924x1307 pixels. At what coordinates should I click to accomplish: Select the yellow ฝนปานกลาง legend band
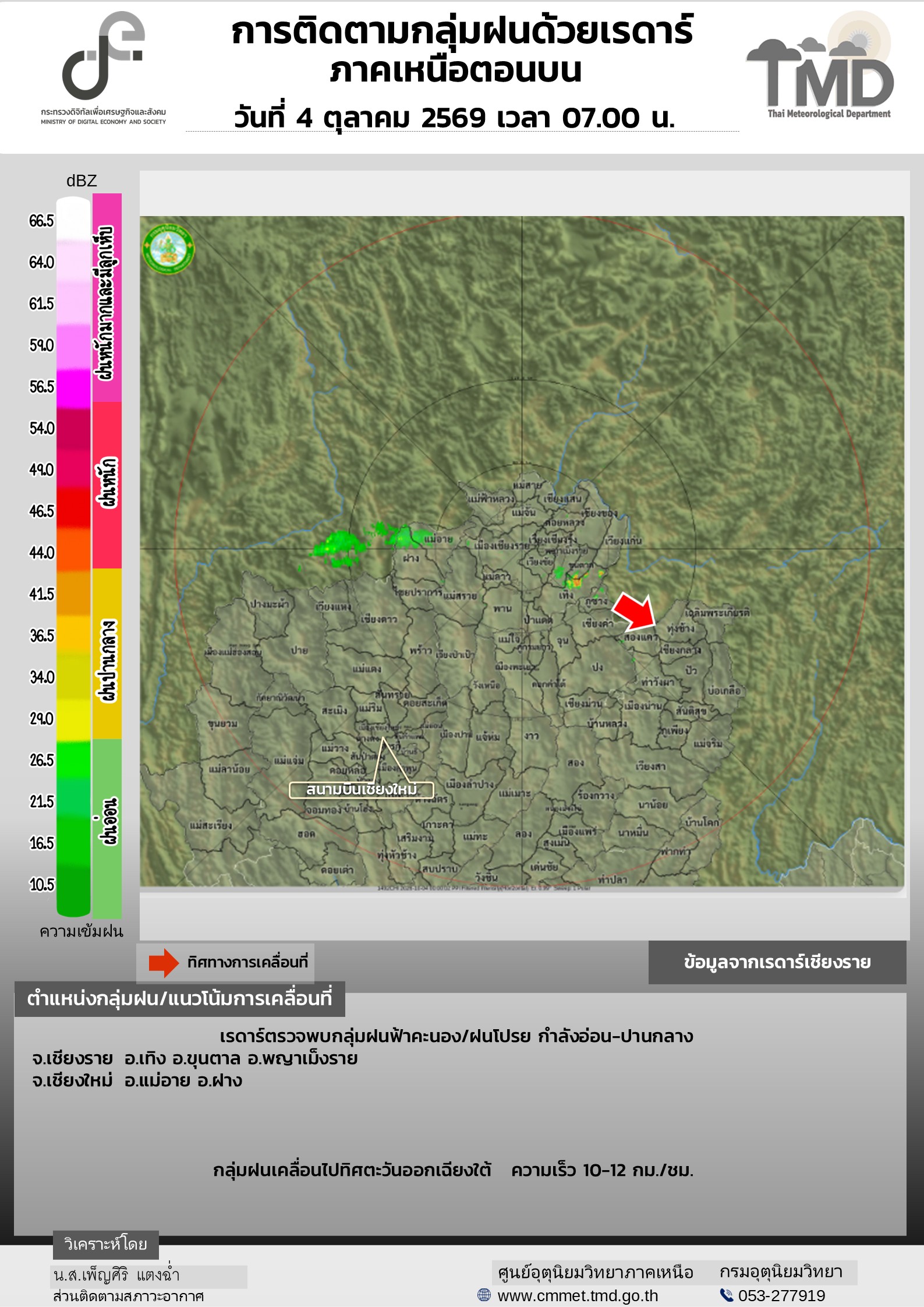pyautogui.click(x=107, y=653)
